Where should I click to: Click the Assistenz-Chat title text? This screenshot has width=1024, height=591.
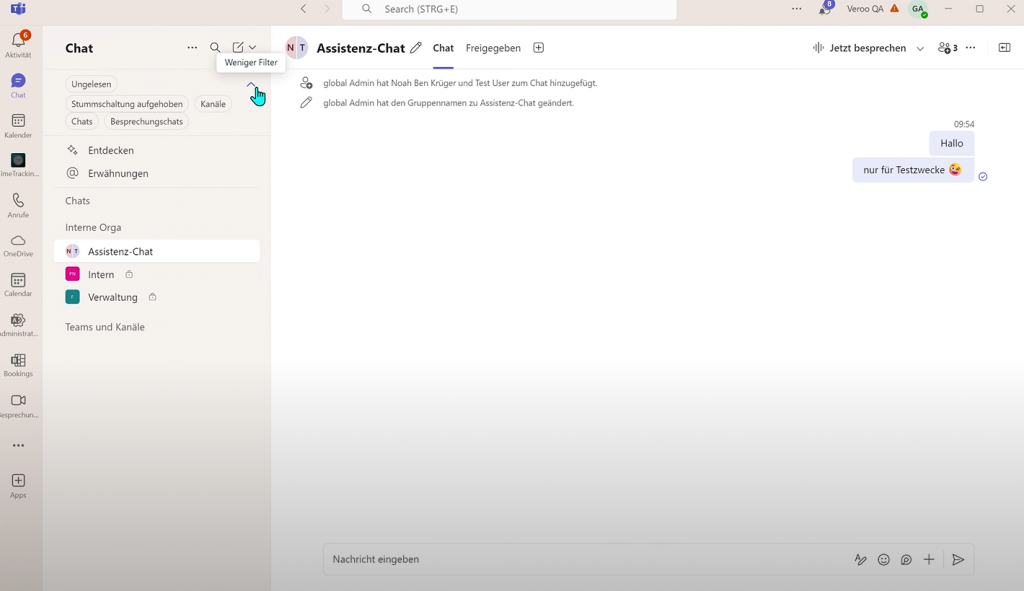point(360,48)
